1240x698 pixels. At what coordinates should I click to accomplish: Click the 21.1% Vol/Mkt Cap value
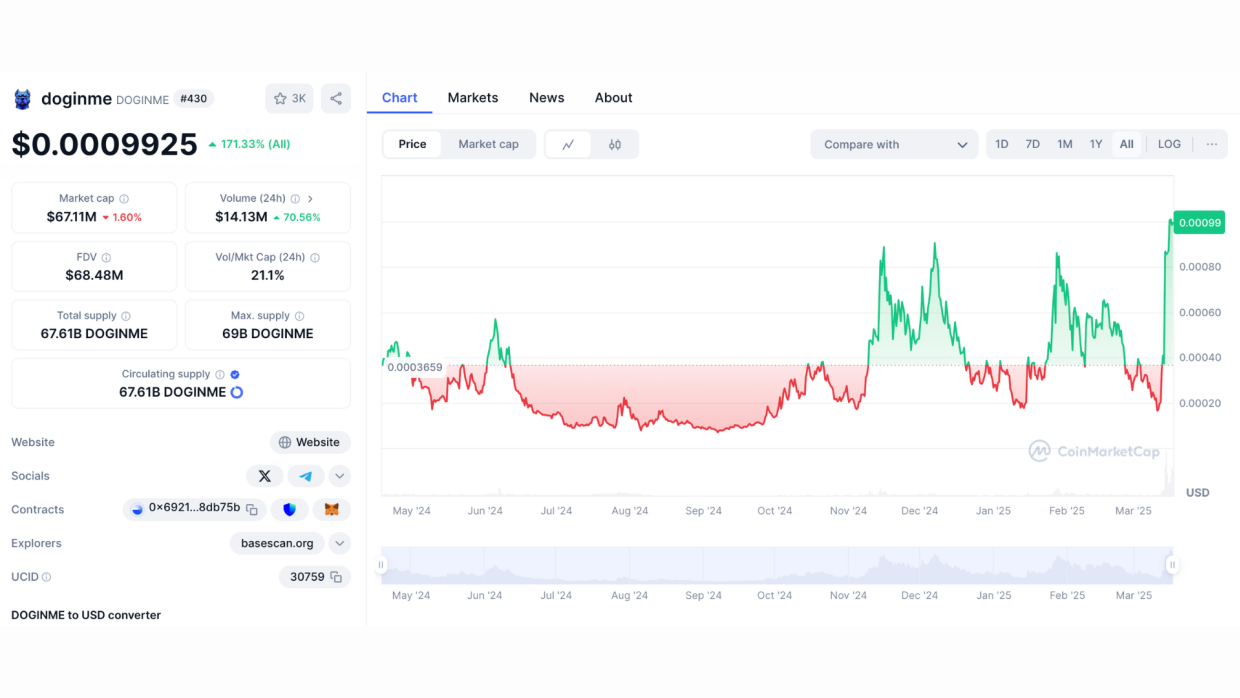[x=268, y=275]
